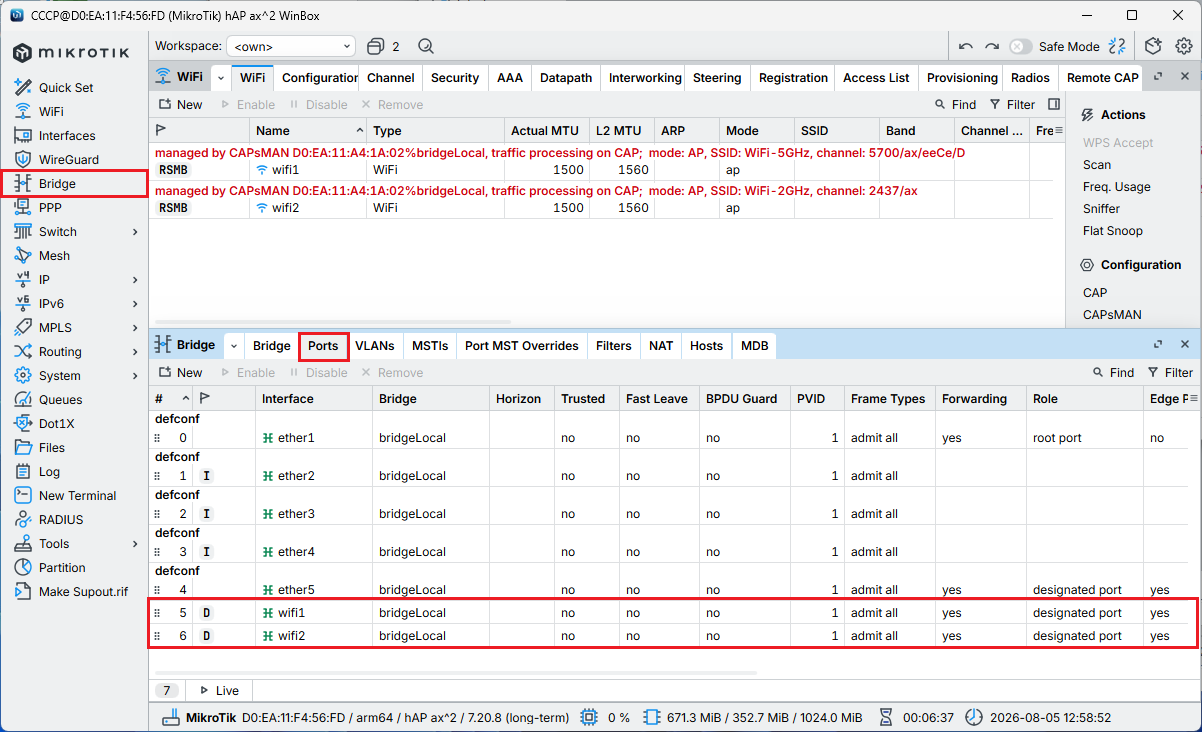The height and width of the screenshot is (732, 1202).
Task: Click Freq. Usage action
Action: [x=1116, y=187]
